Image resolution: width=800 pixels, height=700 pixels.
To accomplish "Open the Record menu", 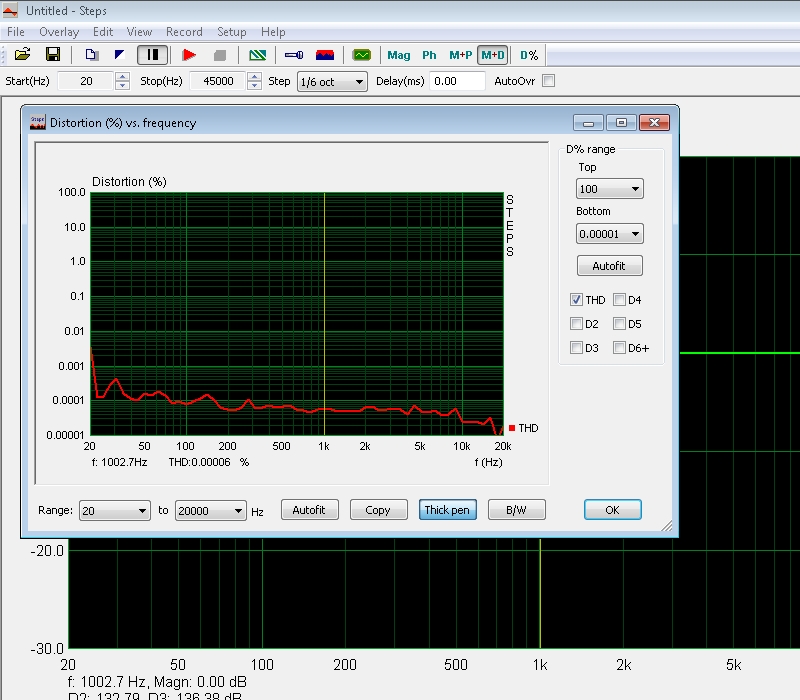I will coord(184,32).
